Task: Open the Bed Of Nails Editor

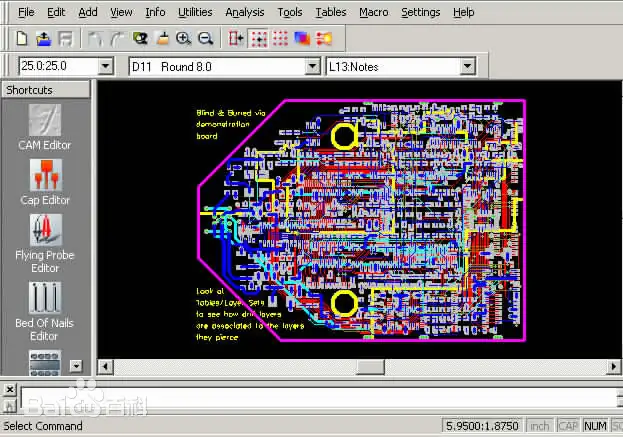Action: pos(45,312)
